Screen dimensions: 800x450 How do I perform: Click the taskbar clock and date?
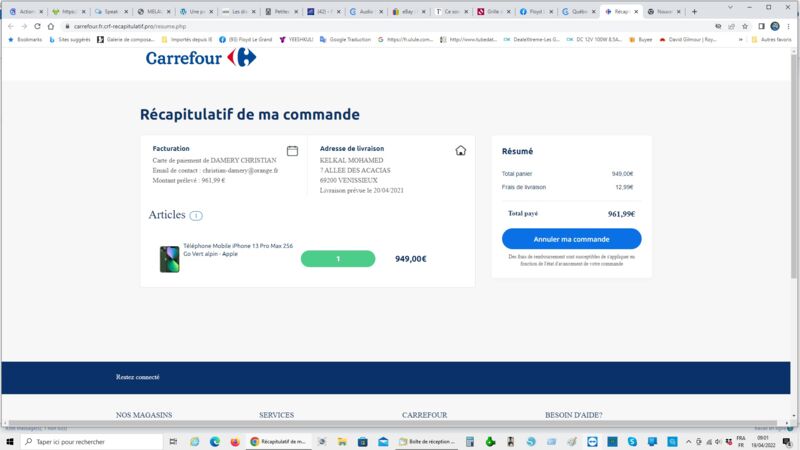[x=763, y=441]
